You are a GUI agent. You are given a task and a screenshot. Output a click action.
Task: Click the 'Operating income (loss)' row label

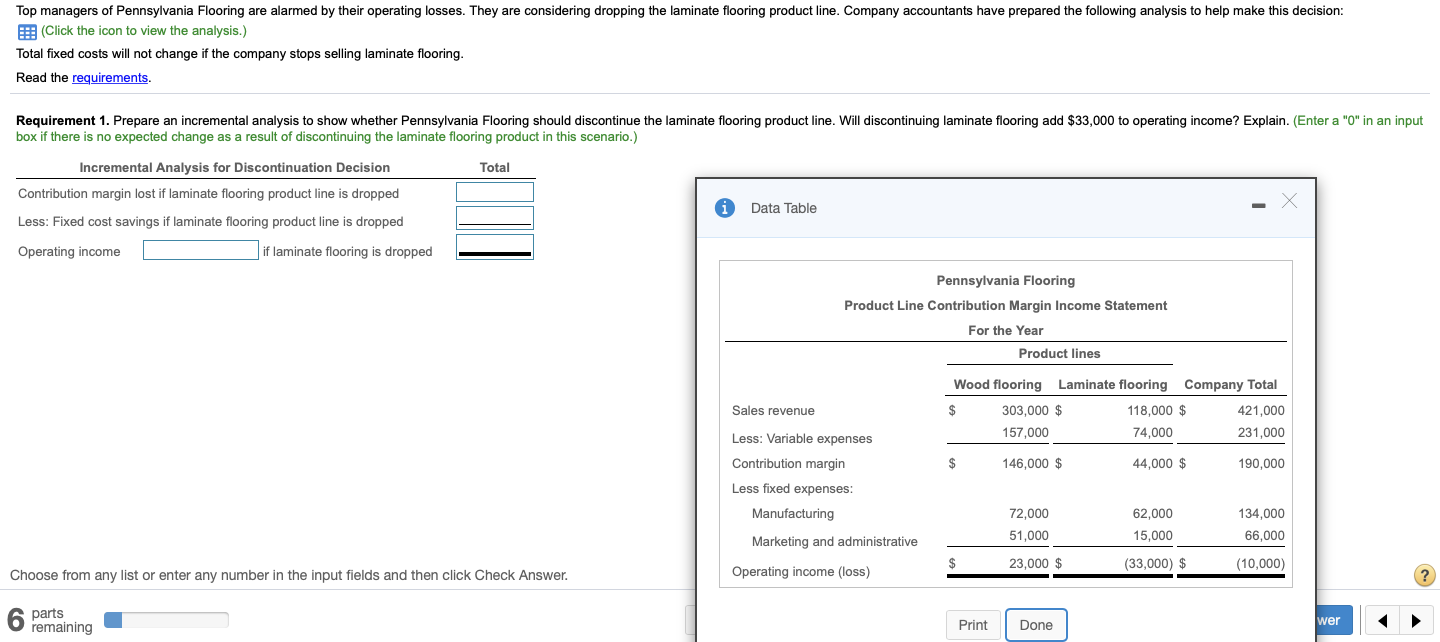(801, 571)
